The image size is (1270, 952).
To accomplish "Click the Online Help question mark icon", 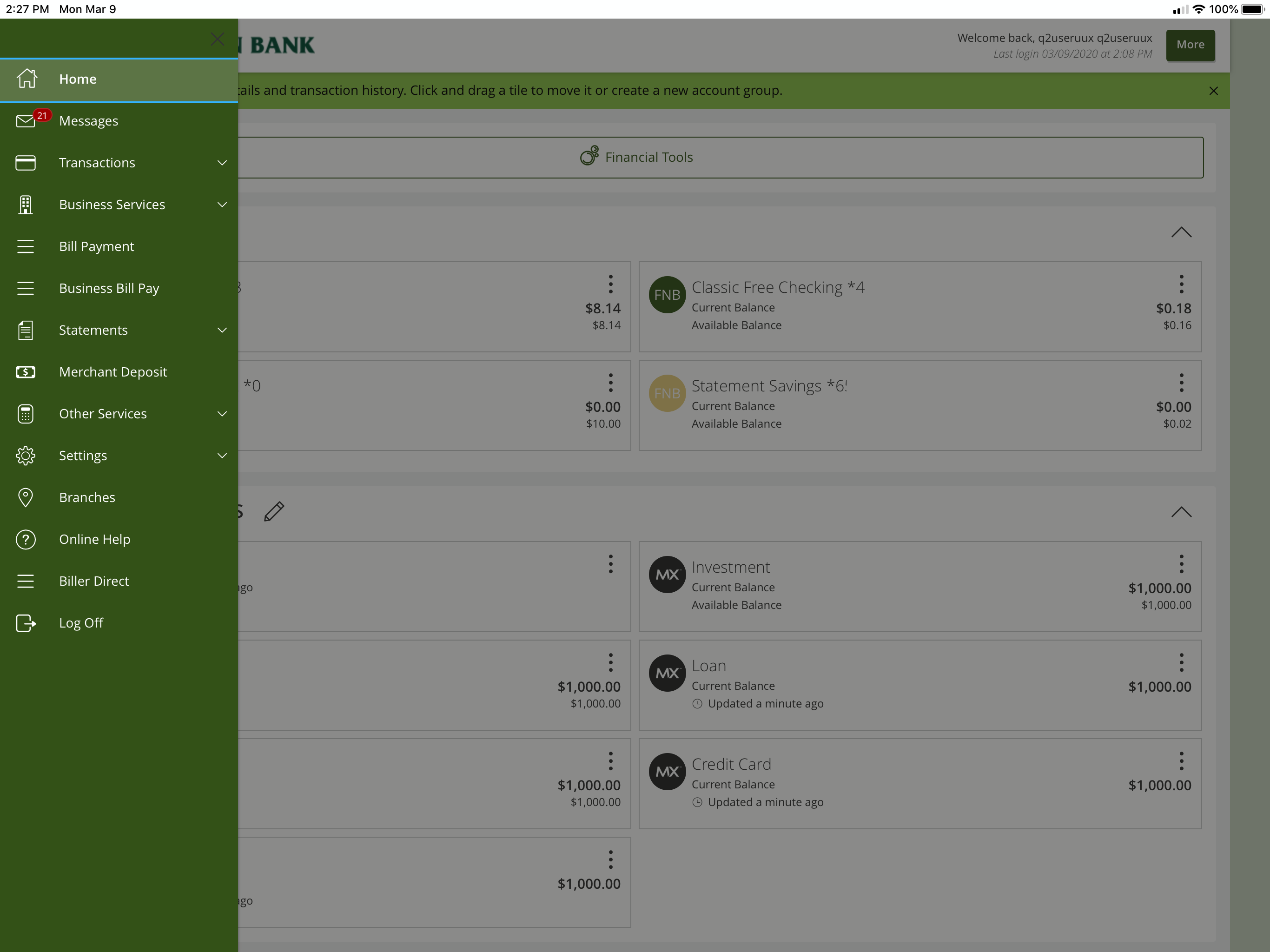I will (25, 540).
